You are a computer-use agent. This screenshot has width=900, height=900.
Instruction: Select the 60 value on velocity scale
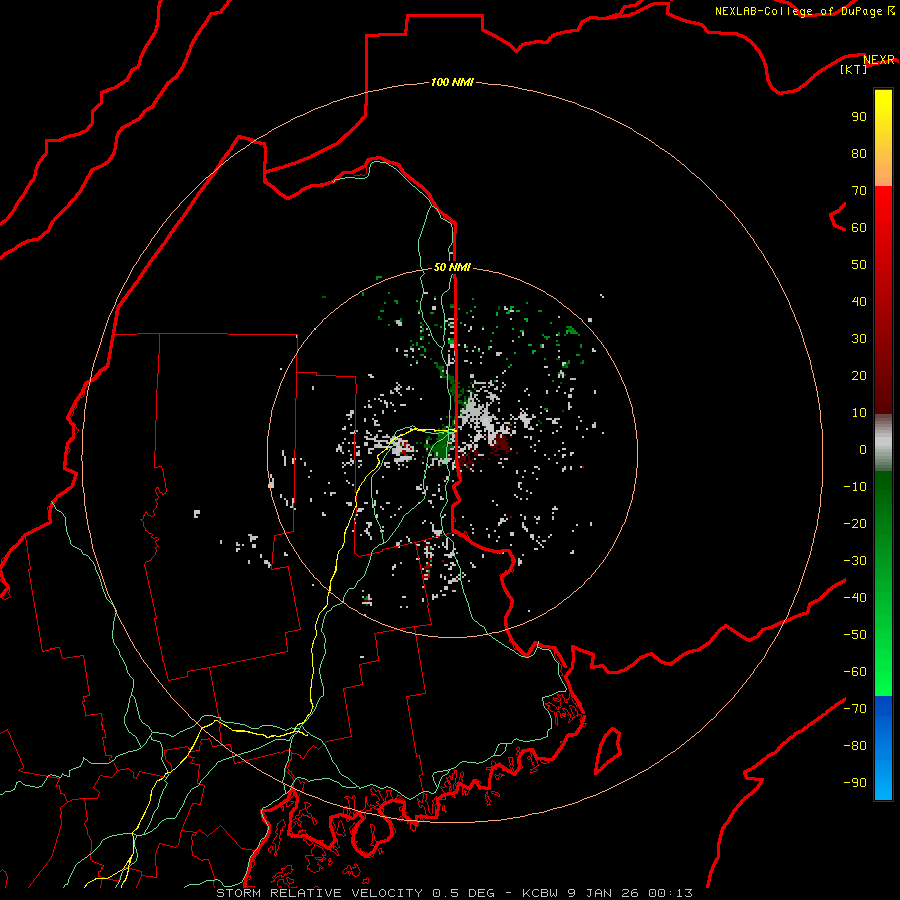pos(859,227)
